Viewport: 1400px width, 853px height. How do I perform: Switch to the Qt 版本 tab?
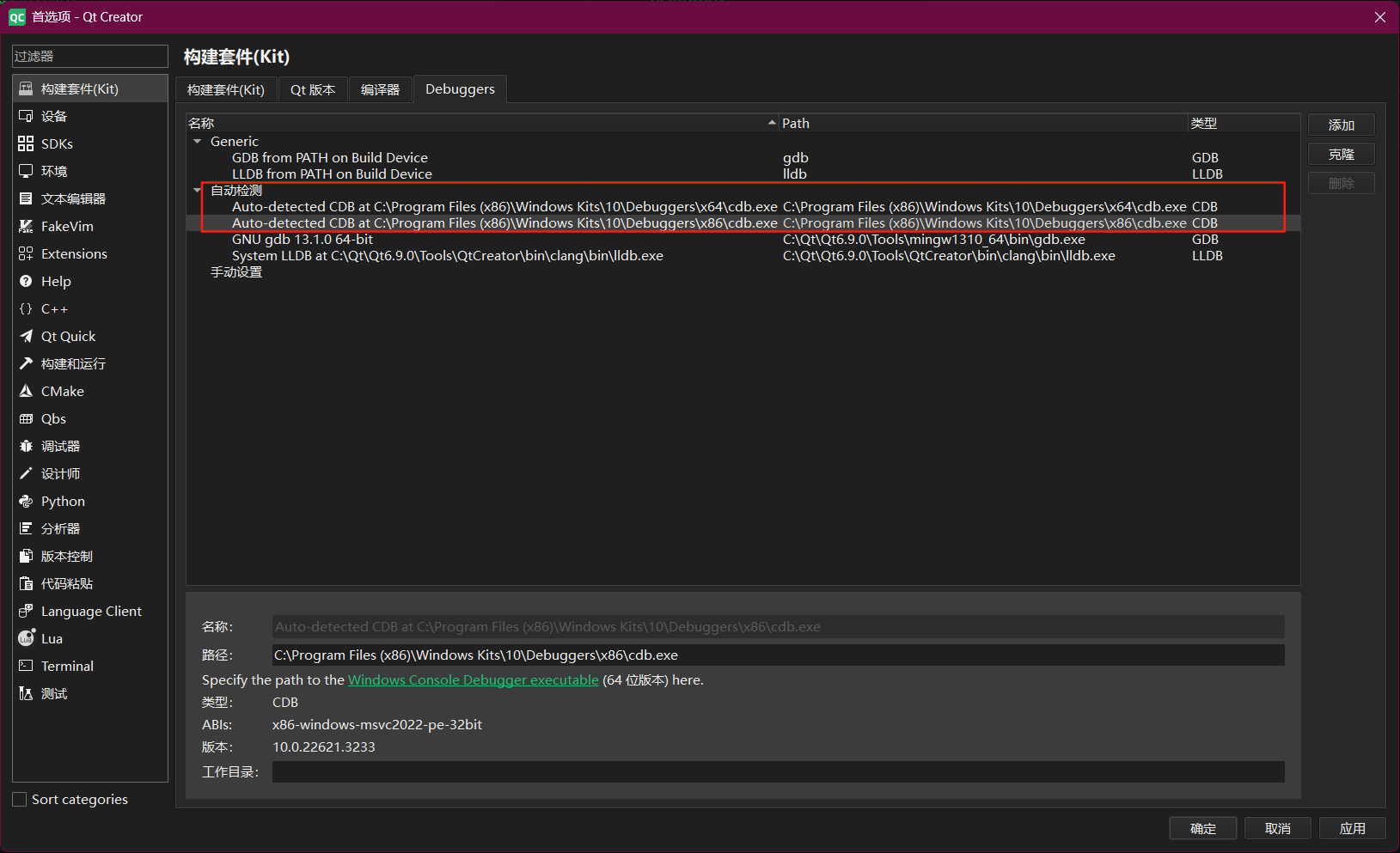coord(312,88)
